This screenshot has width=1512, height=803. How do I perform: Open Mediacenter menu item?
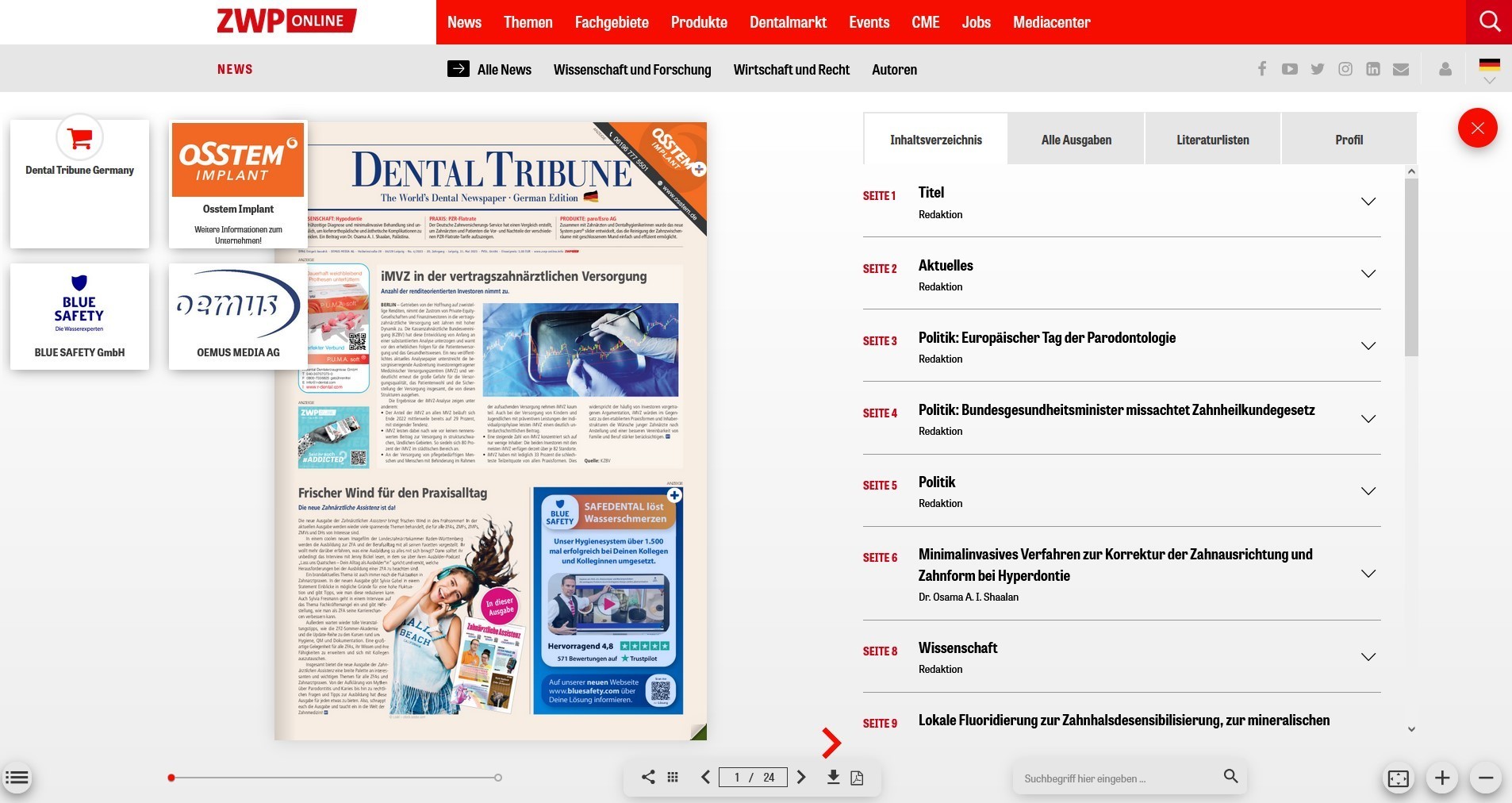click(x=1052, y=22)
